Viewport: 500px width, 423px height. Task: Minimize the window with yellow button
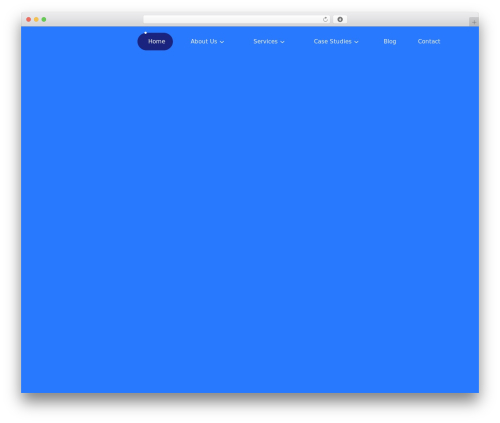point(36,19)
